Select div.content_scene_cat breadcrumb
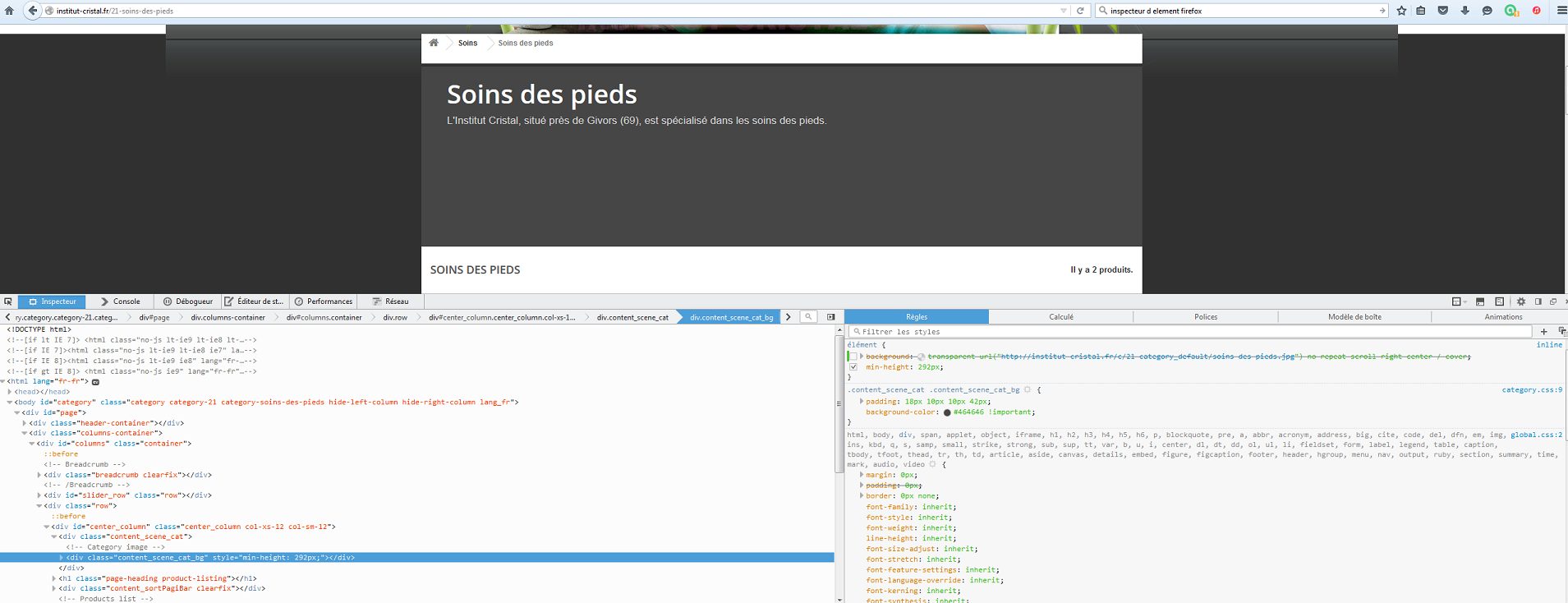 (x=632, y=317)
